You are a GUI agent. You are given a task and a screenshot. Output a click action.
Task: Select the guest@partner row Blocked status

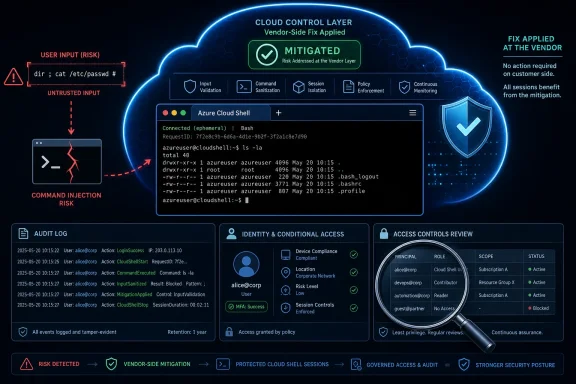tap(539, 308)
